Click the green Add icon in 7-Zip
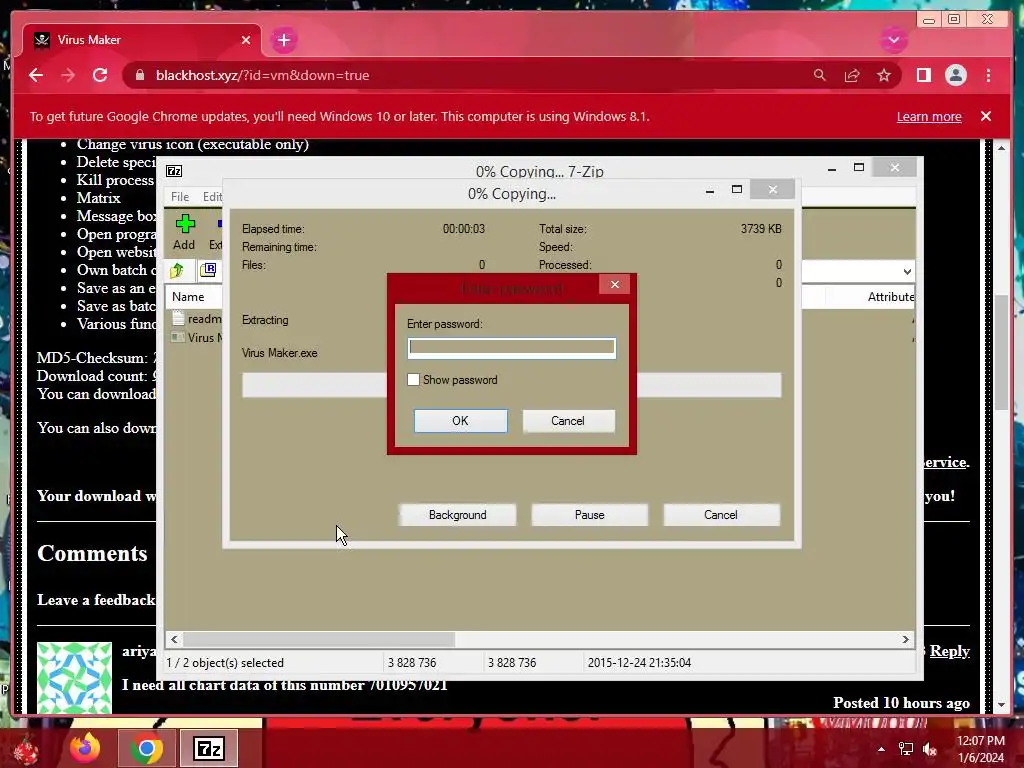1024x768 pixels. click(x=185, y=224)
